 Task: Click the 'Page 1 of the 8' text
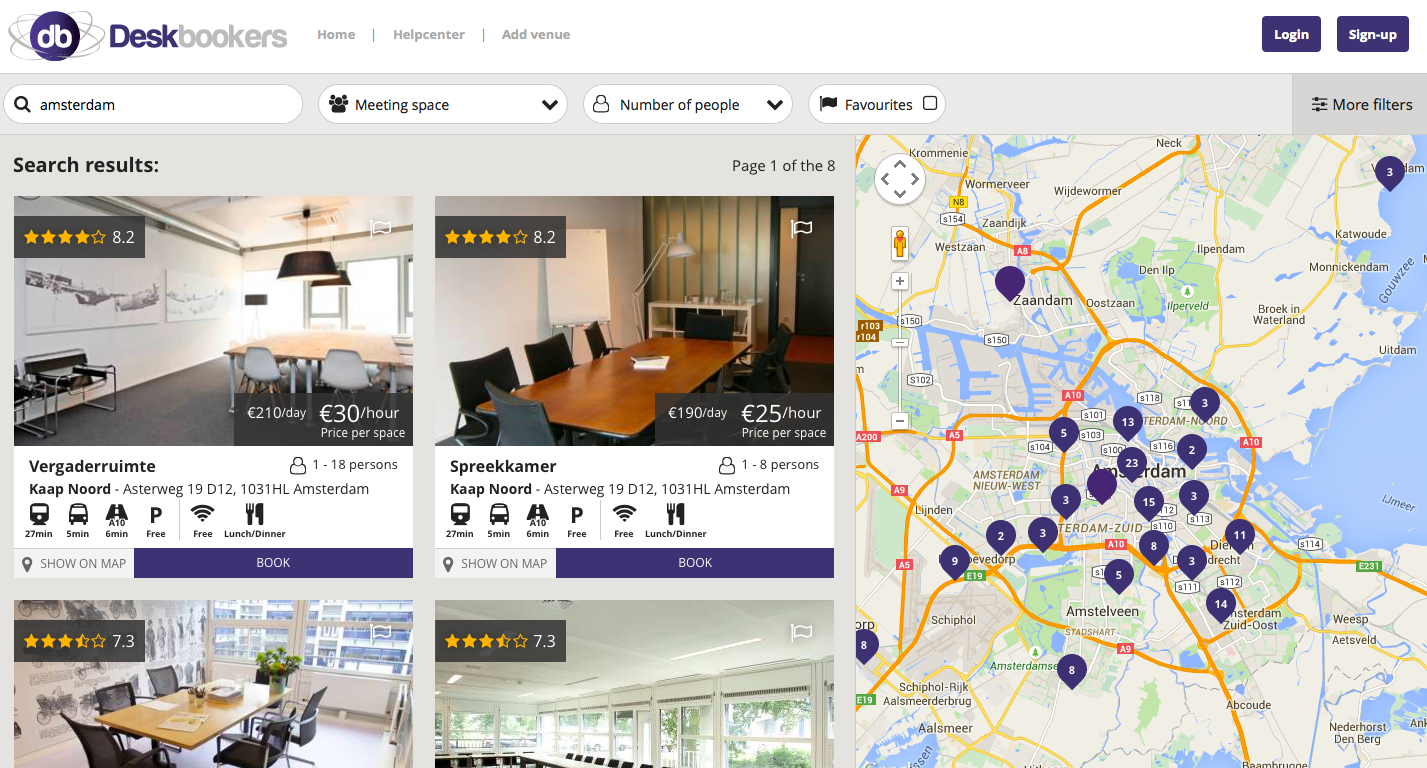(x=783, y=166)
